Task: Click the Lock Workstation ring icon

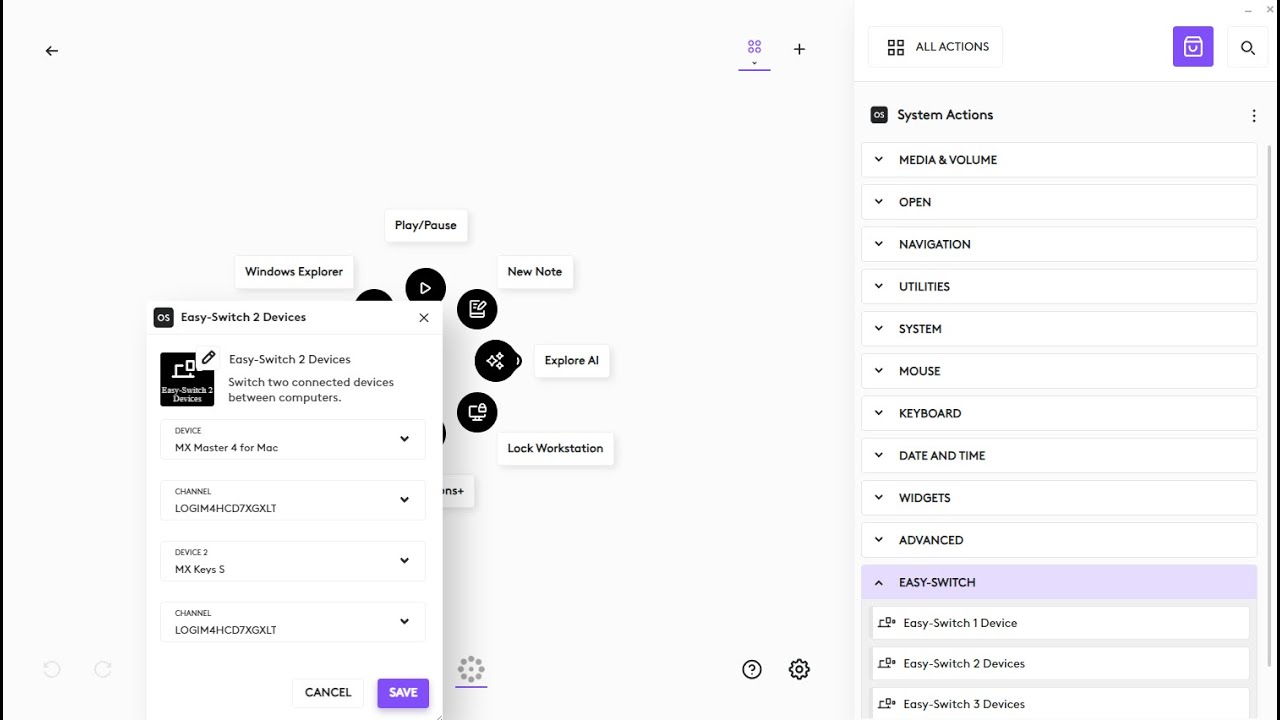Action: (x=477, y=412)
